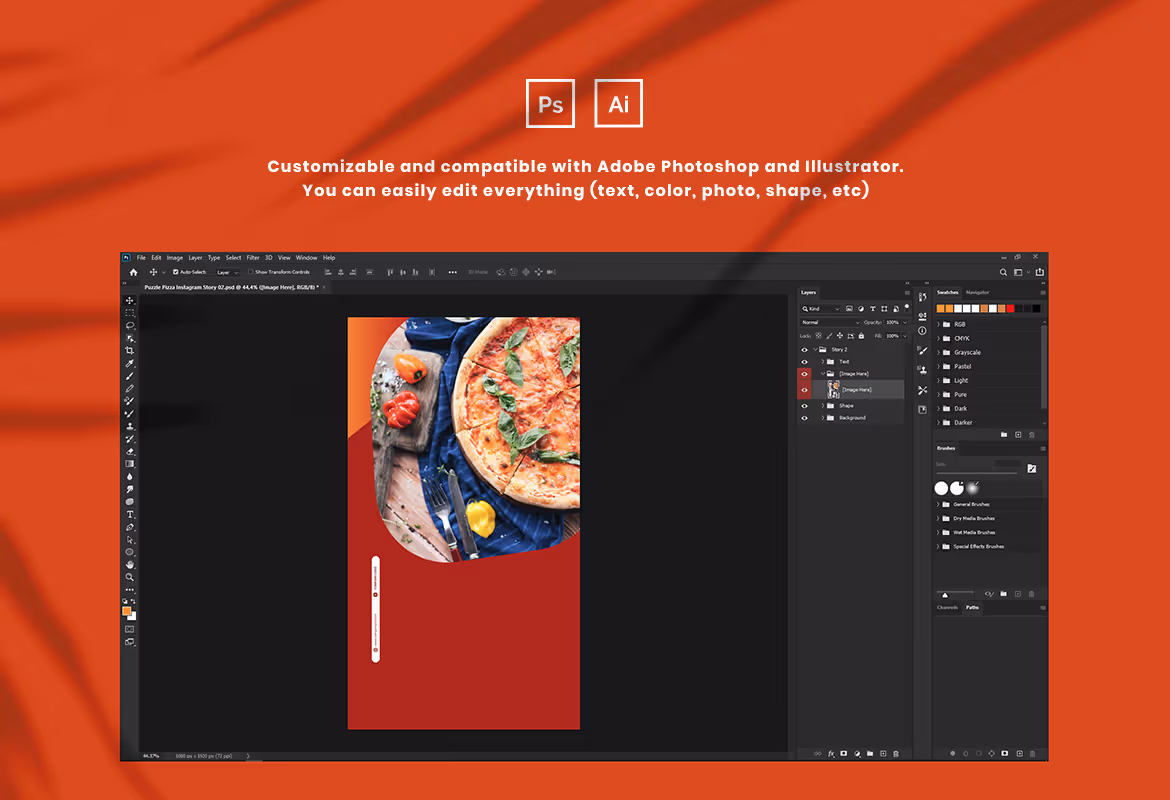
Task: Open the File menu
Action: coord(141,258)
